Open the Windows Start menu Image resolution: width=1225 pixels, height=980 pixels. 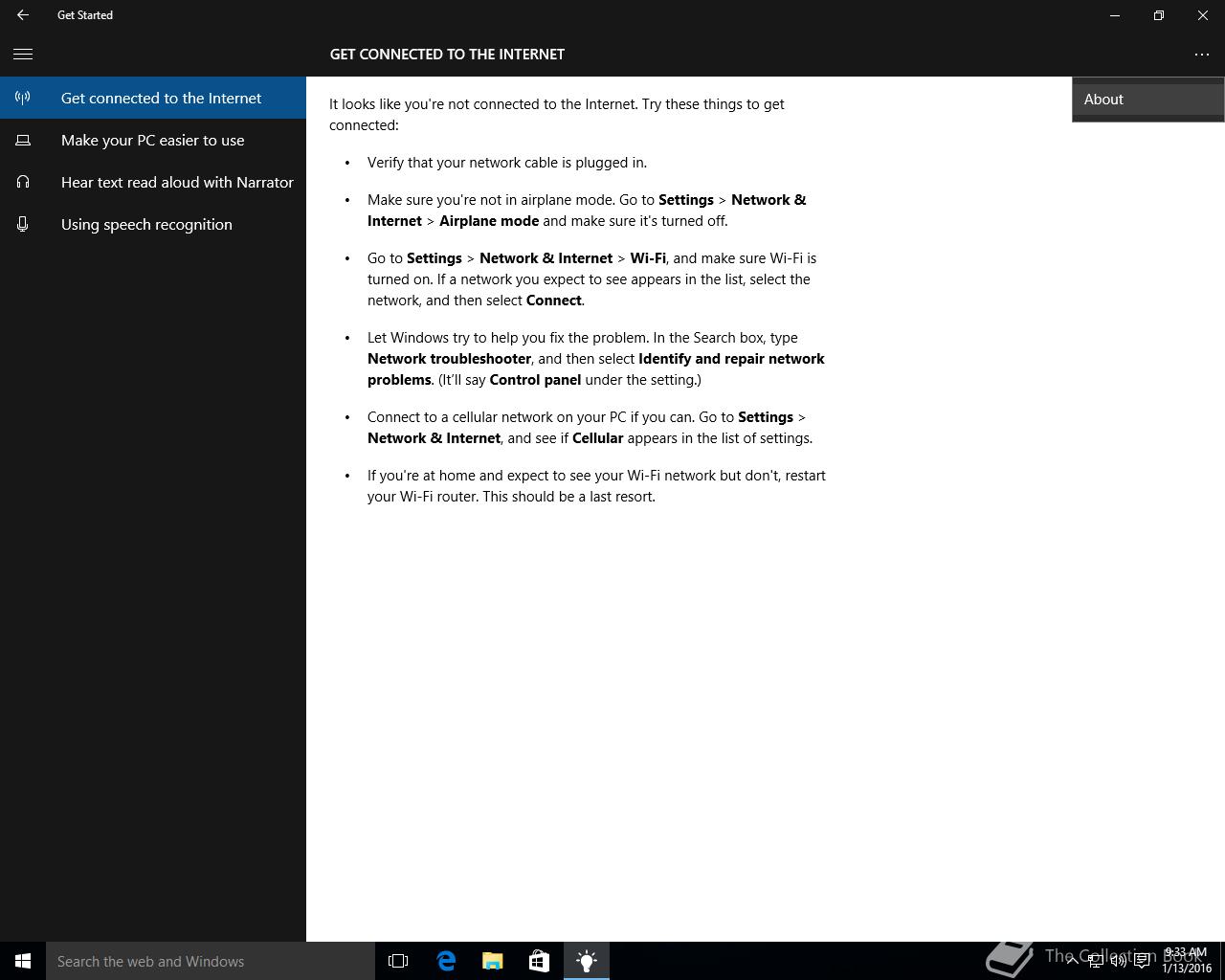(x=23, y=961)
